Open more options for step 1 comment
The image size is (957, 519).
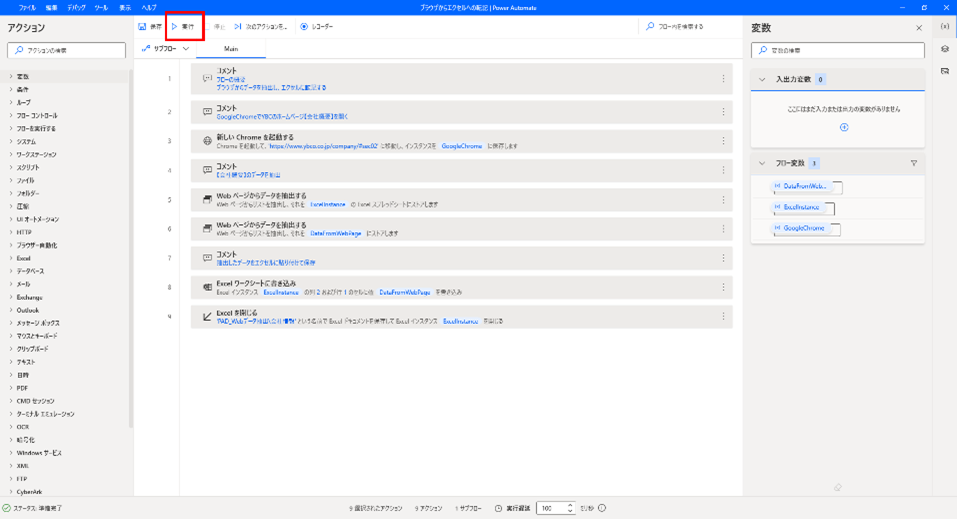723,79
